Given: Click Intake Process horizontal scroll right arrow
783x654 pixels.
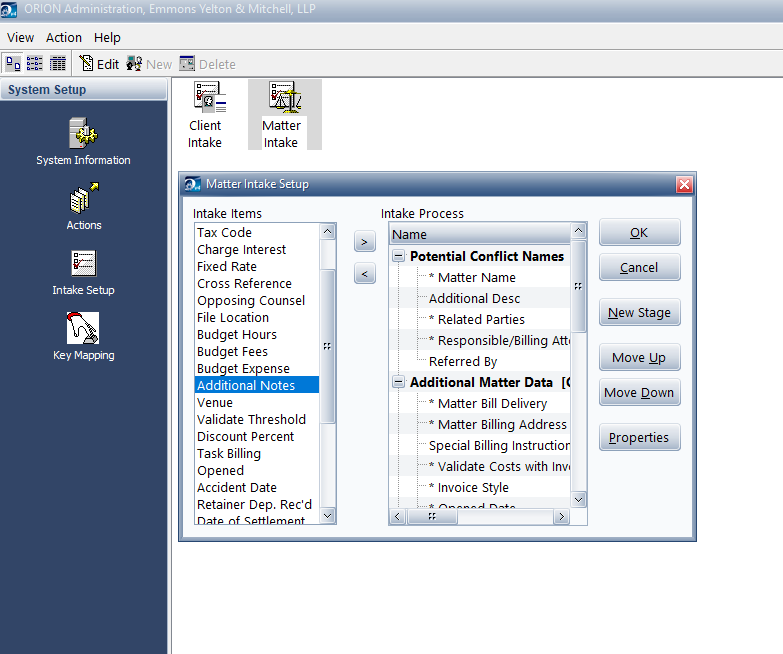Looking at the screenshot, I should (561, 517).
